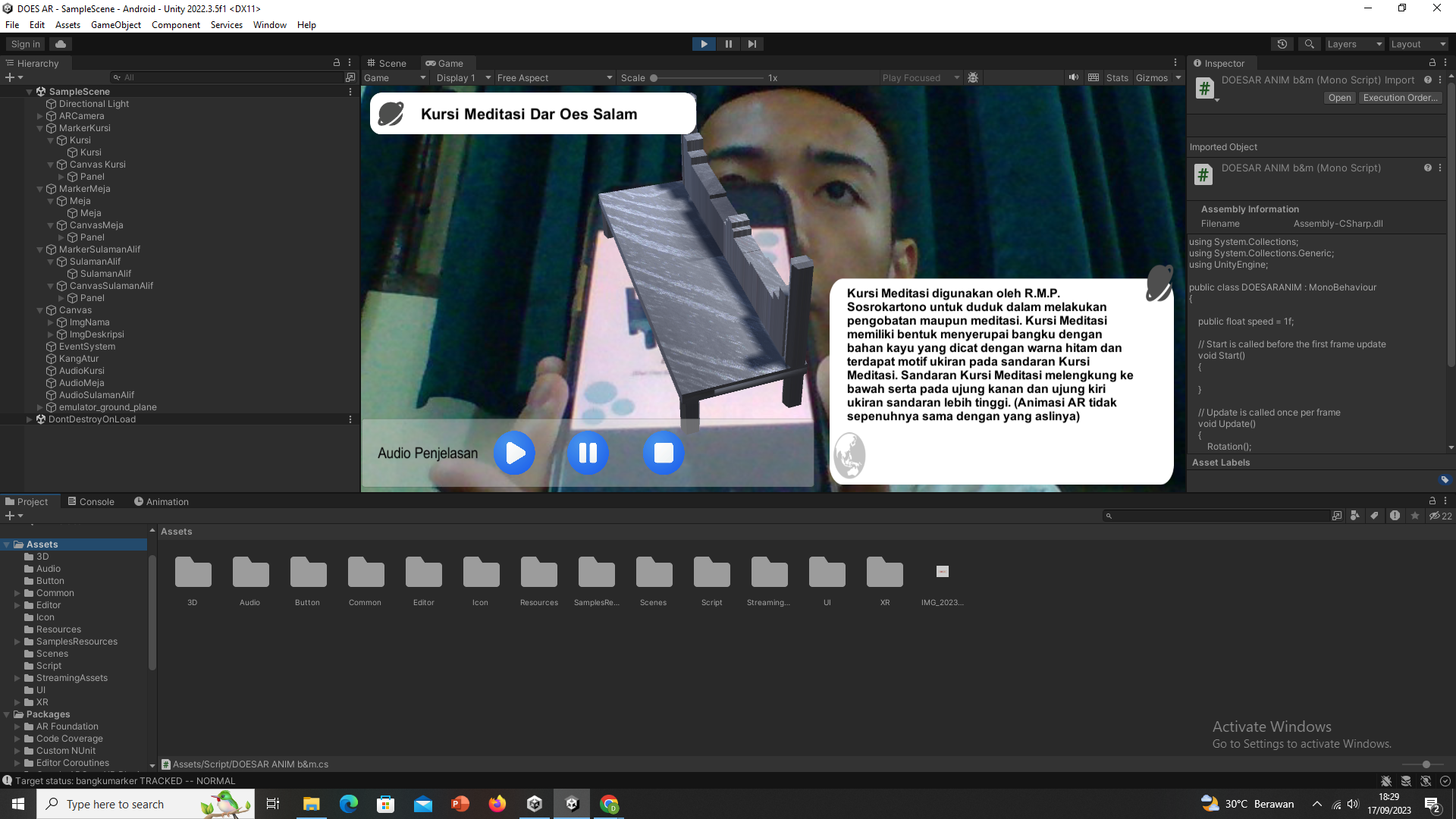Viewport: 1456px width, 819px height.
Task: Lock the Inspector panel
Action: tap(1432, 63)
